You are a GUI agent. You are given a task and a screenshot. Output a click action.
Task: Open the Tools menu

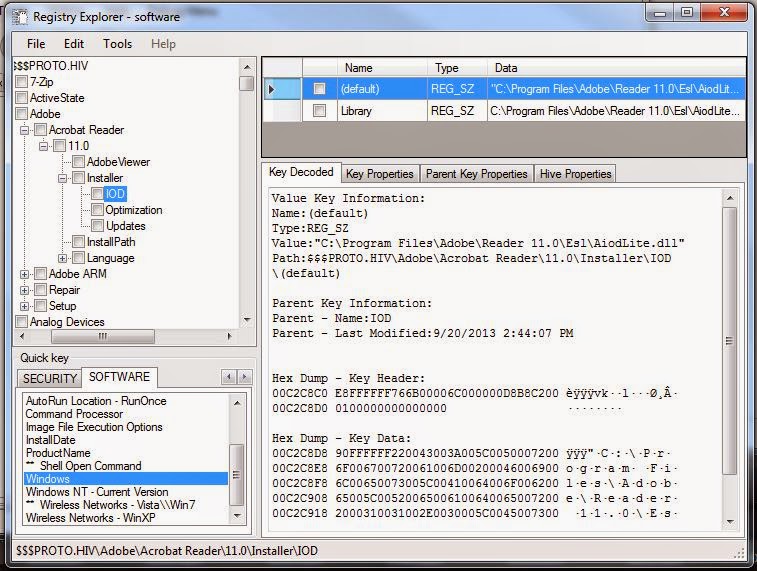117,44
